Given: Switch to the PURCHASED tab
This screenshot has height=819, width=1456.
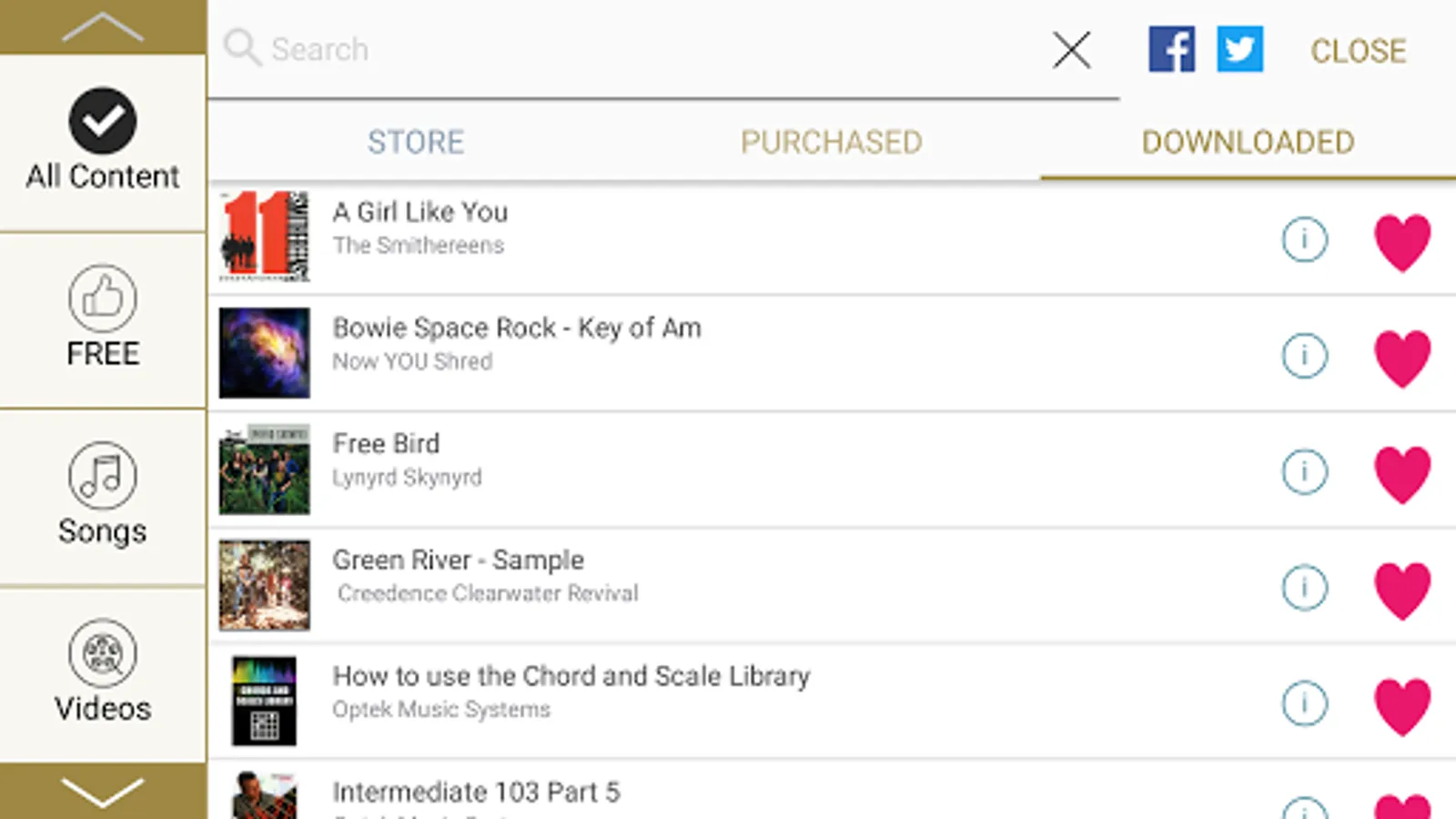Looking at the screenshot, I should pos(831,142).
